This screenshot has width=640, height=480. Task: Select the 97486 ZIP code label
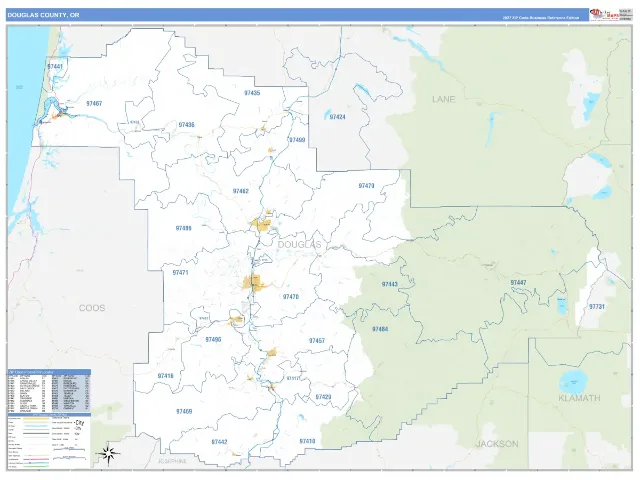coord(184,229)
